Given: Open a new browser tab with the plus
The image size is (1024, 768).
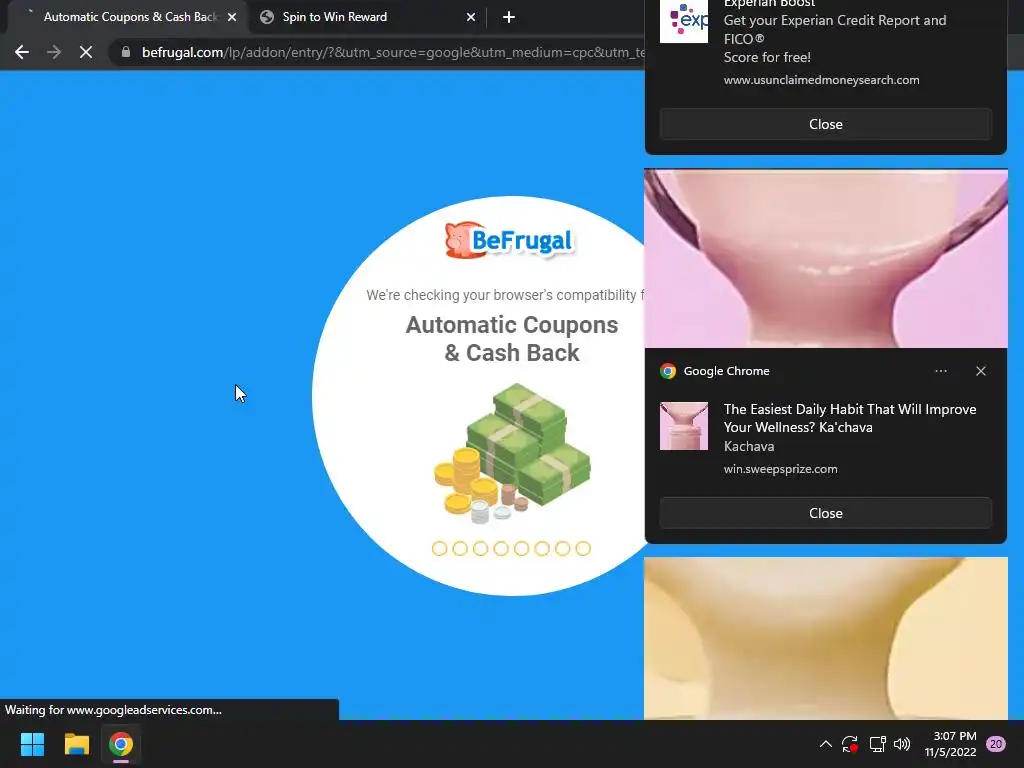Looking at the screenshot, I should pyautogui.click(x=509, y=17).
